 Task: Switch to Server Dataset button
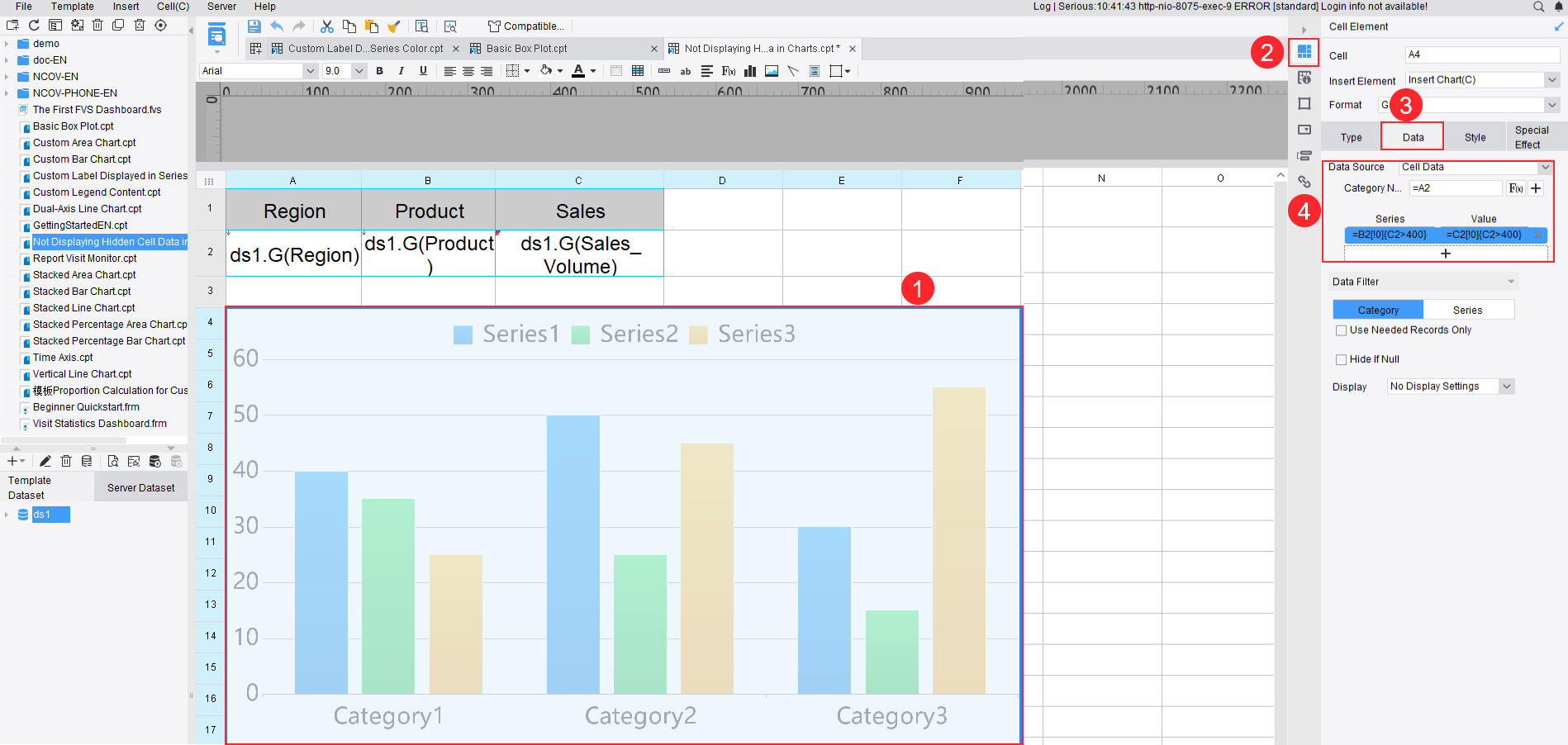point(141,487)
